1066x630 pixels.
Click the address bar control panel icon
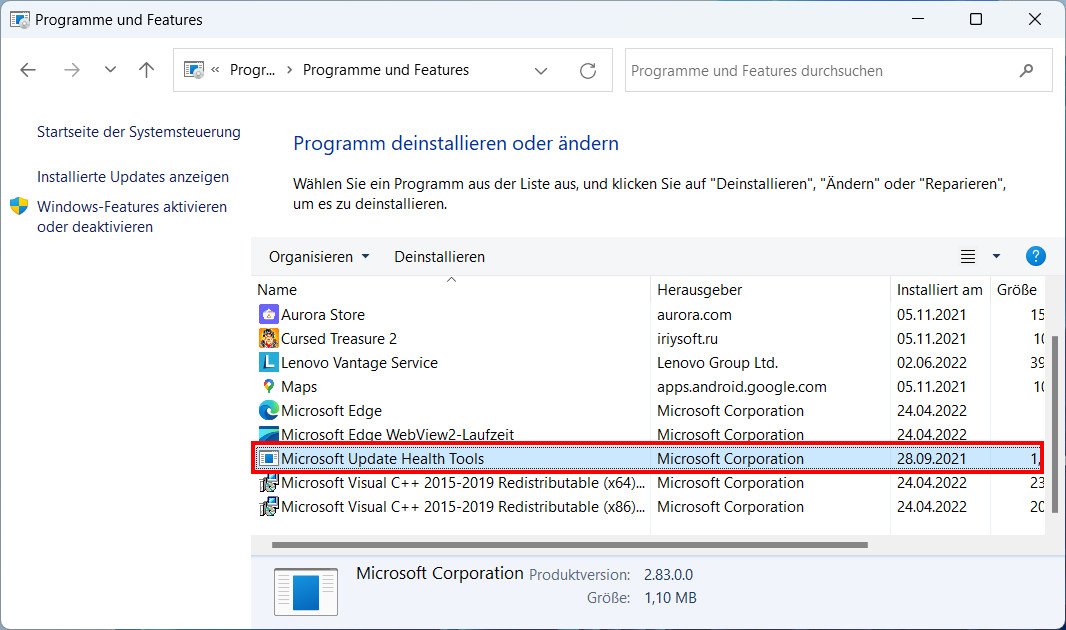(x=194, y=70)
